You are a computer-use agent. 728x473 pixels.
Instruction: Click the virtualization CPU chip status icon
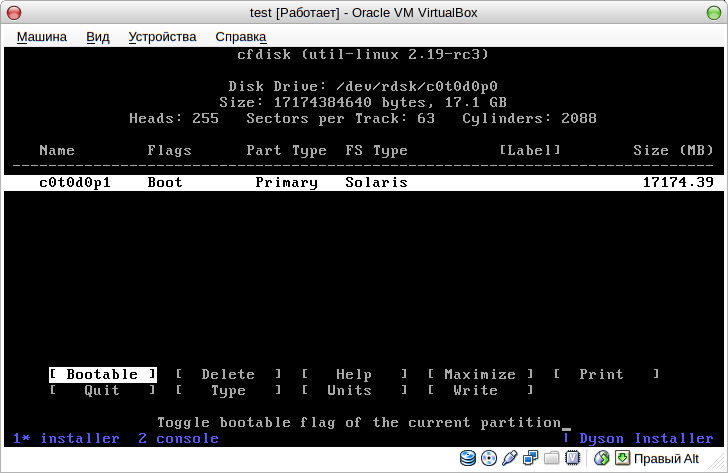click(572, 458)
